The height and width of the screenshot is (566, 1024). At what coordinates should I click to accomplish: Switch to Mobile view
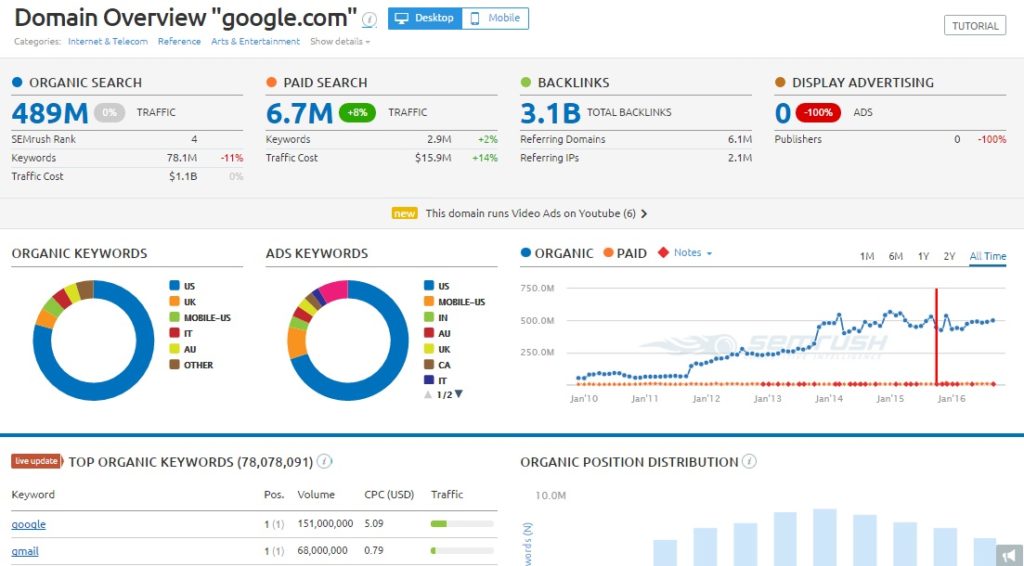pyautogui.click(x=496, y=18)
